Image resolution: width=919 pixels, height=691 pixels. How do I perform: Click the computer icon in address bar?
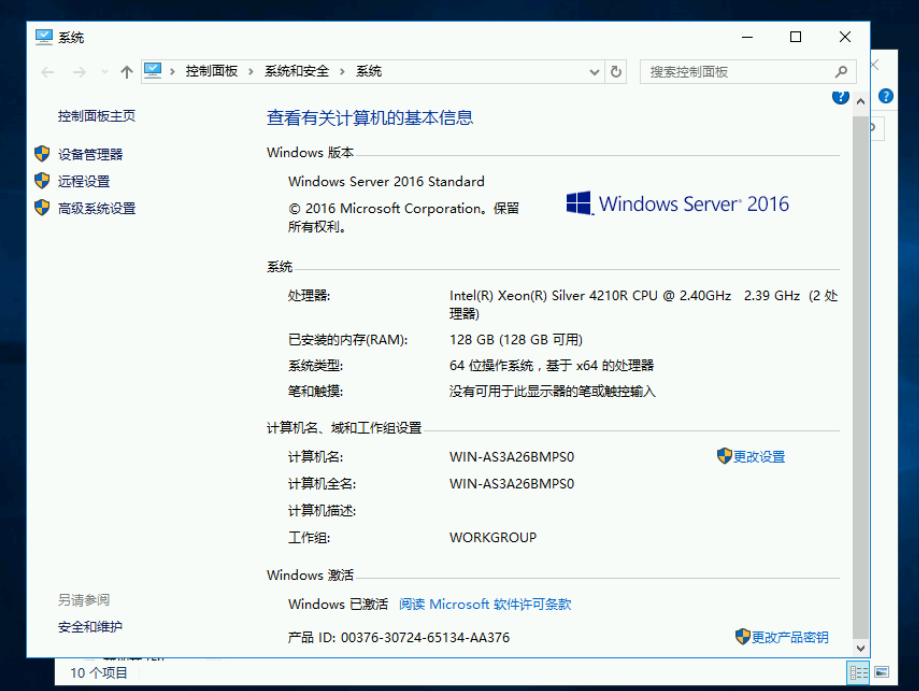coord(153,71)
